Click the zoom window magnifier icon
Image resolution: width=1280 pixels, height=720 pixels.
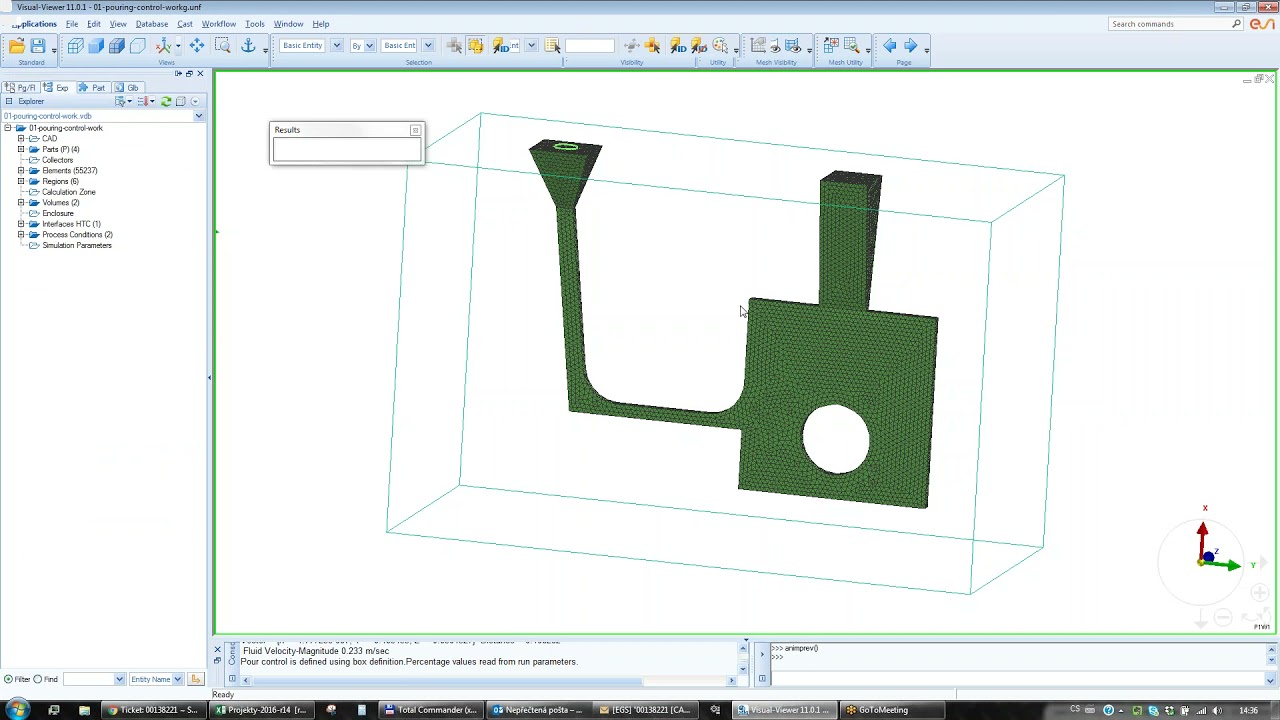(x=222, y=46)
